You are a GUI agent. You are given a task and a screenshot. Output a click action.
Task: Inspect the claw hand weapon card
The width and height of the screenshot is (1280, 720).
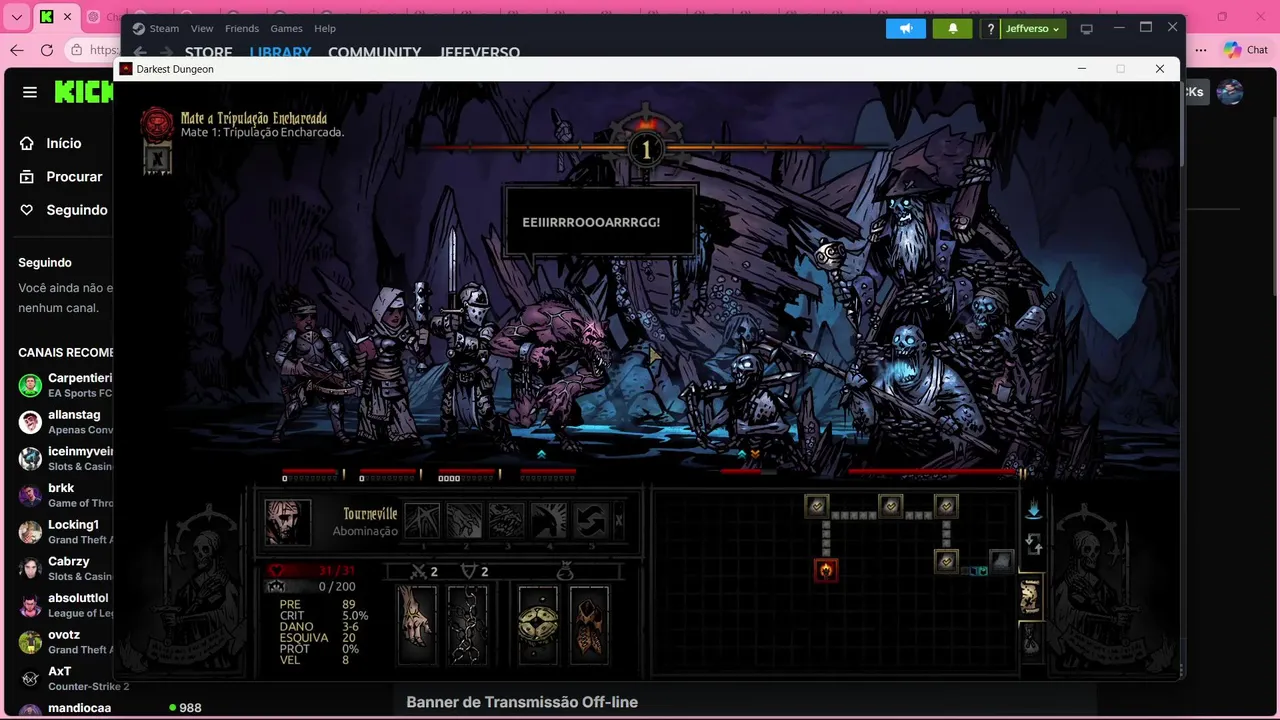417,625
